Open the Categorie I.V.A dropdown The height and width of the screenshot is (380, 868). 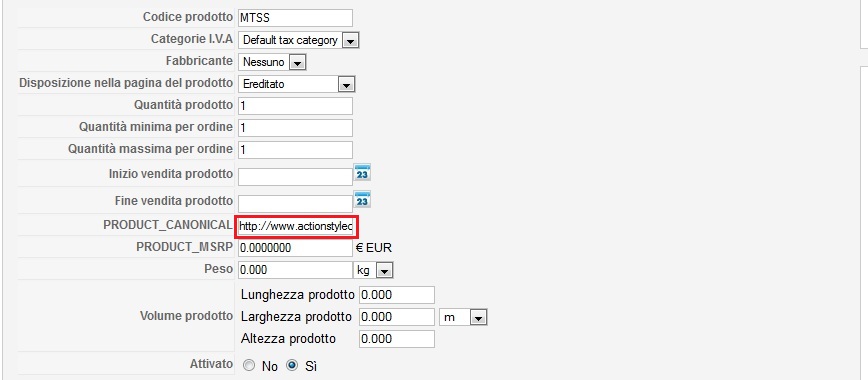[x=299, y=40]
